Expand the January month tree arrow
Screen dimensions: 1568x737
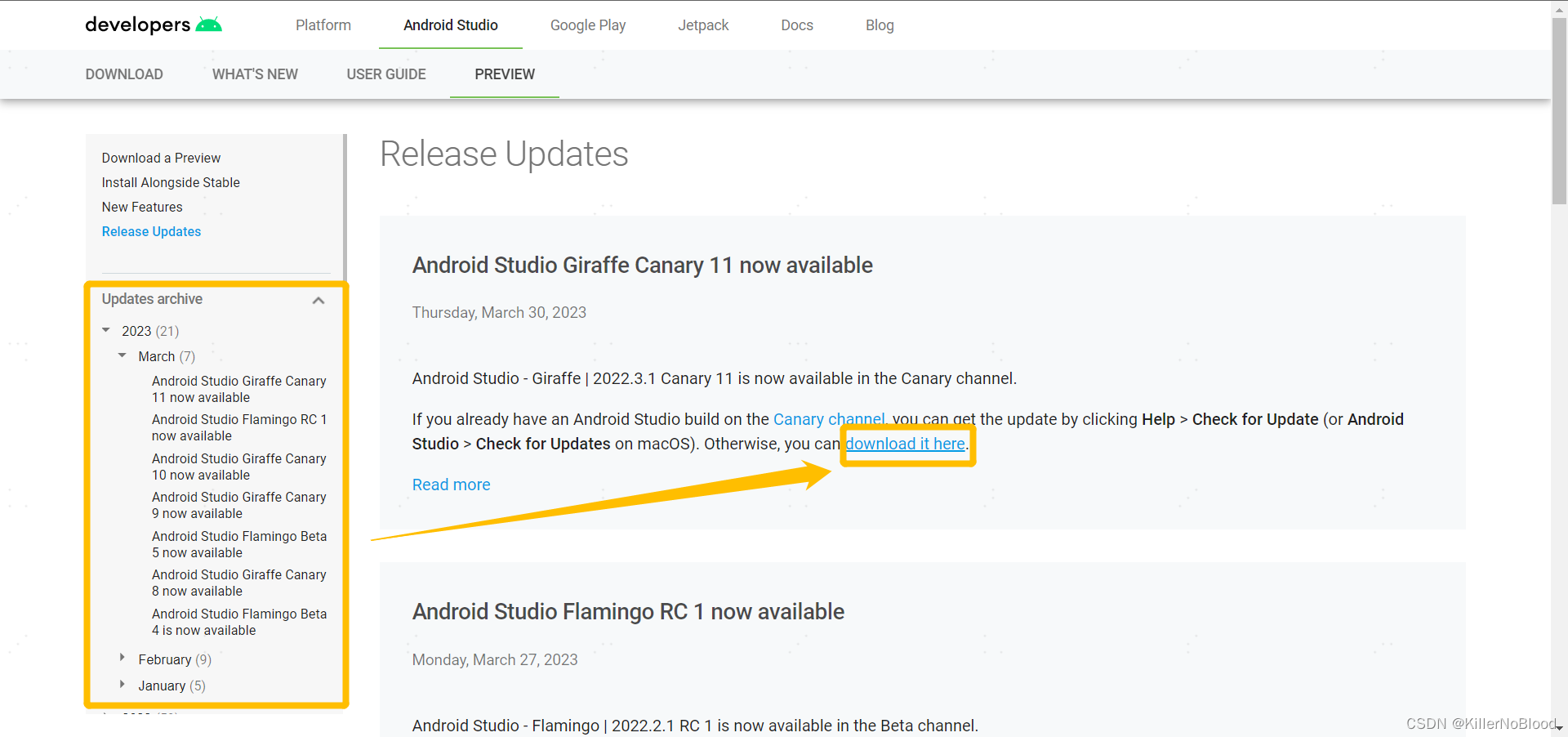point(122,684)
